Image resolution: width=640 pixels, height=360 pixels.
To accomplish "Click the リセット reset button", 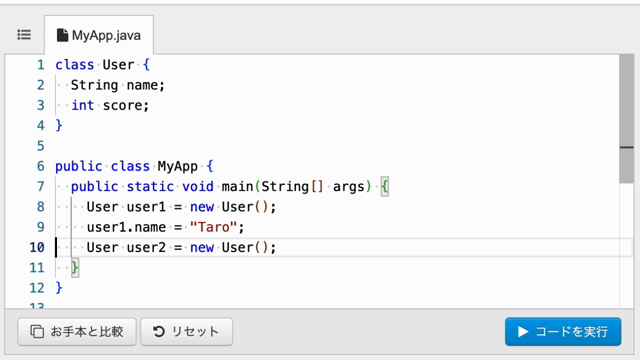I will tap(187, 331).
